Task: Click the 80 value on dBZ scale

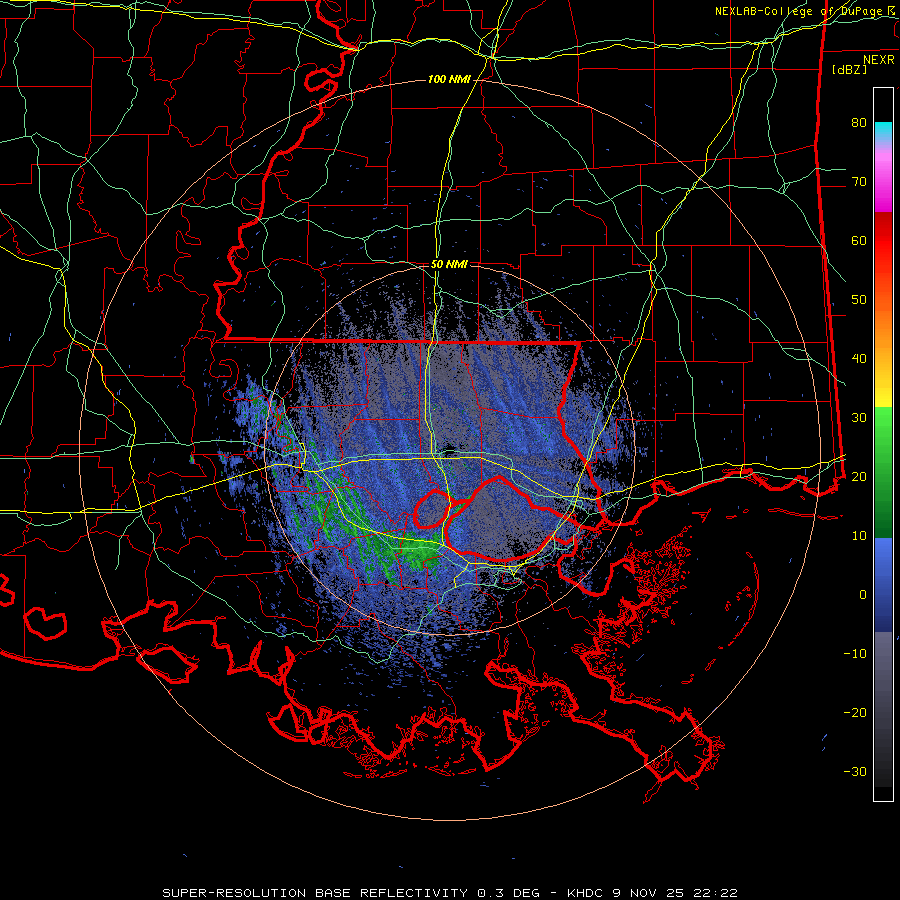Action: 859,122
